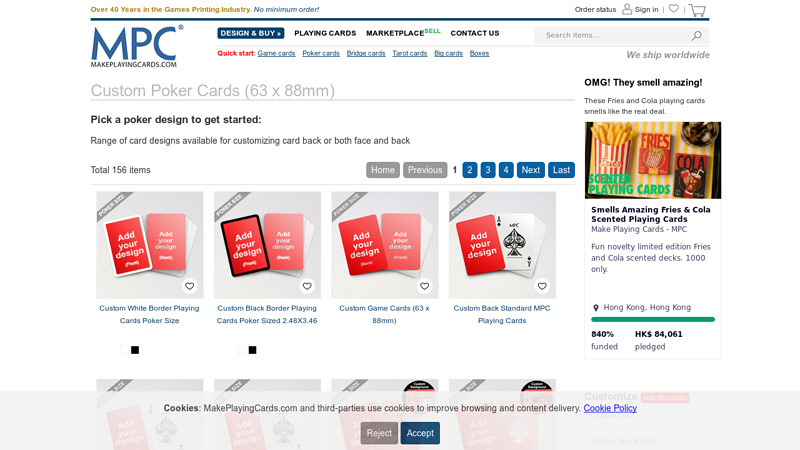Image resolution: width=800 pixels, height=450 pixels.
Task: Select black swatch under Black Border cards
Action: point(253,350)
